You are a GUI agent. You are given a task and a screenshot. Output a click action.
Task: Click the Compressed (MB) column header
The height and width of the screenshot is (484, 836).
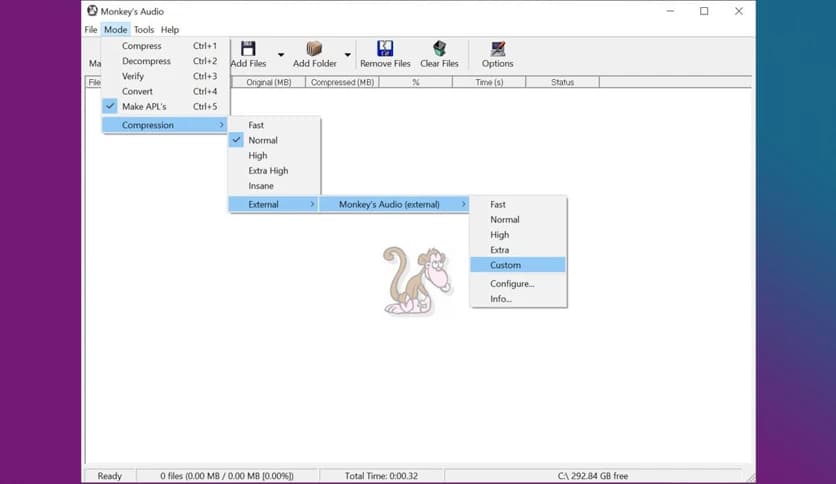coord(342,82)
